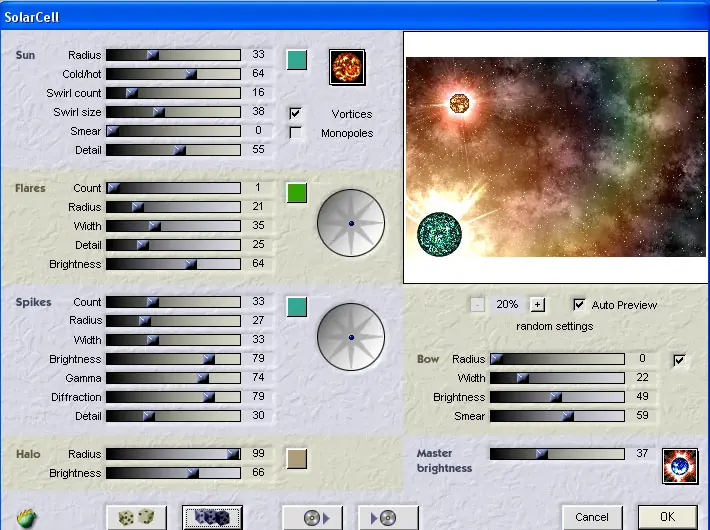Click the Spikes Count slider
710x530 pixels.
point(173,302)
